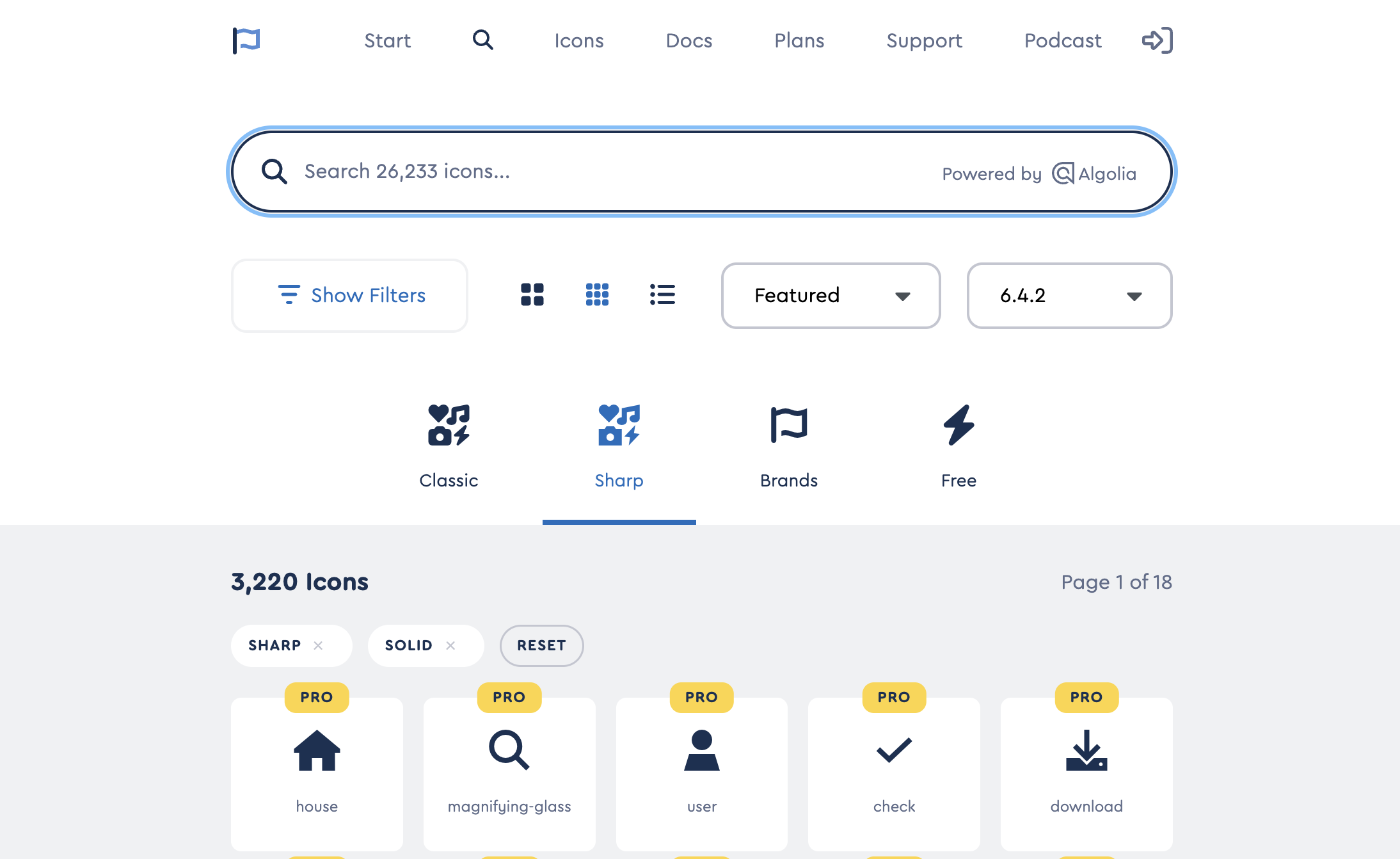The width and height of the screenshot is (1400, 859).
Task: Select the Brands tab
Action: click(x=788, y=446)
